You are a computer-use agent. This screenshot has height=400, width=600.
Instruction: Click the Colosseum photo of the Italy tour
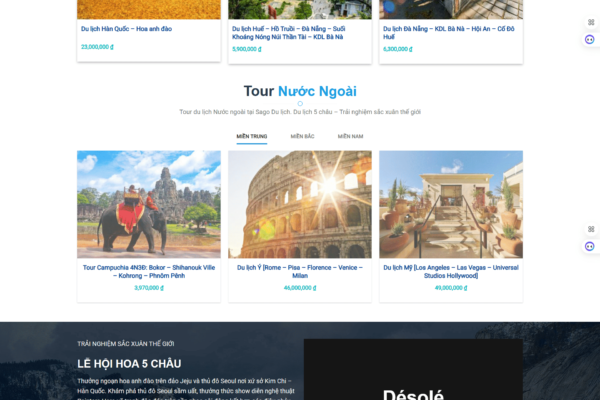(x=300, y=204)
